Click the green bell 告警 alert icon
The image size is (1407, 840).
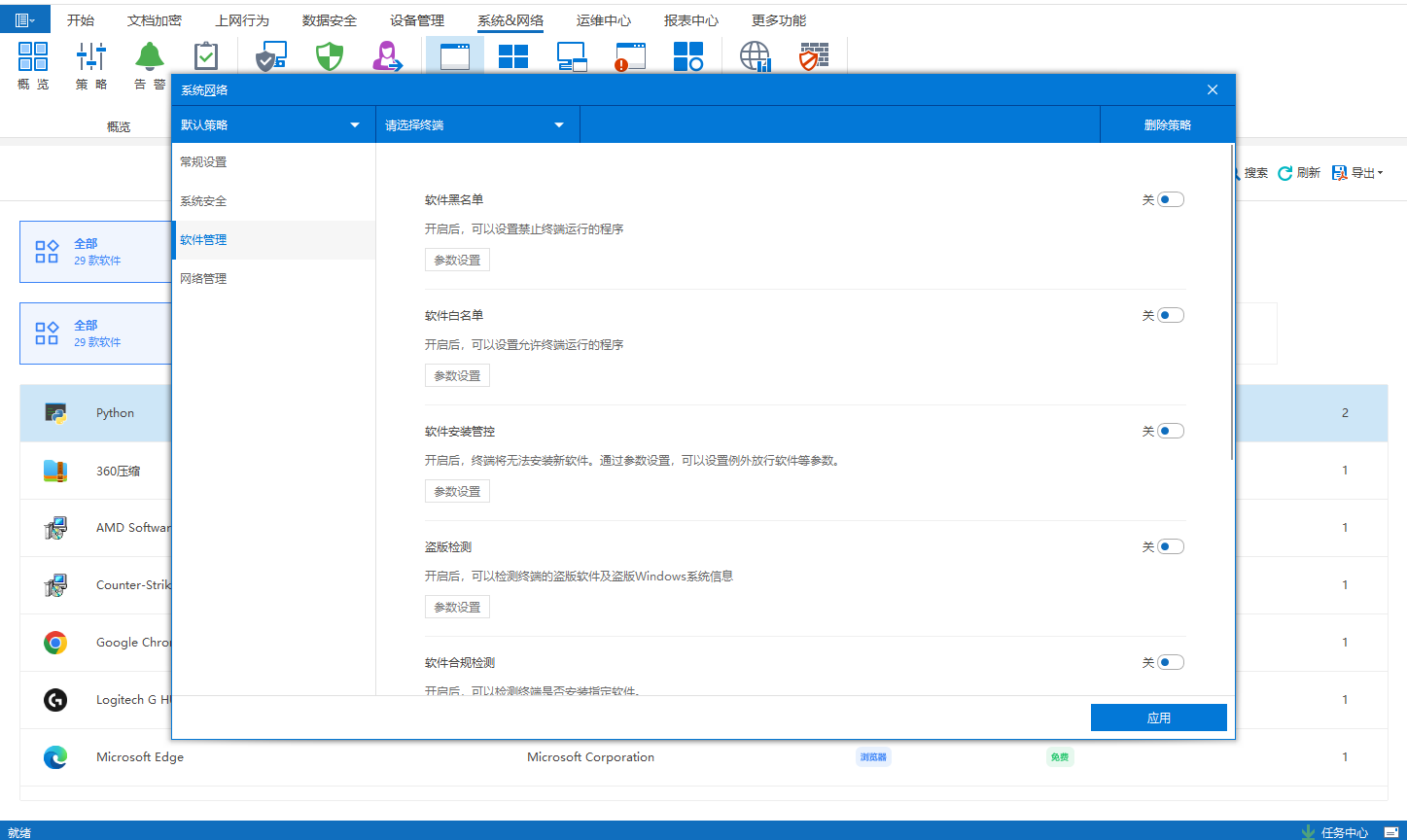point(150,56)
